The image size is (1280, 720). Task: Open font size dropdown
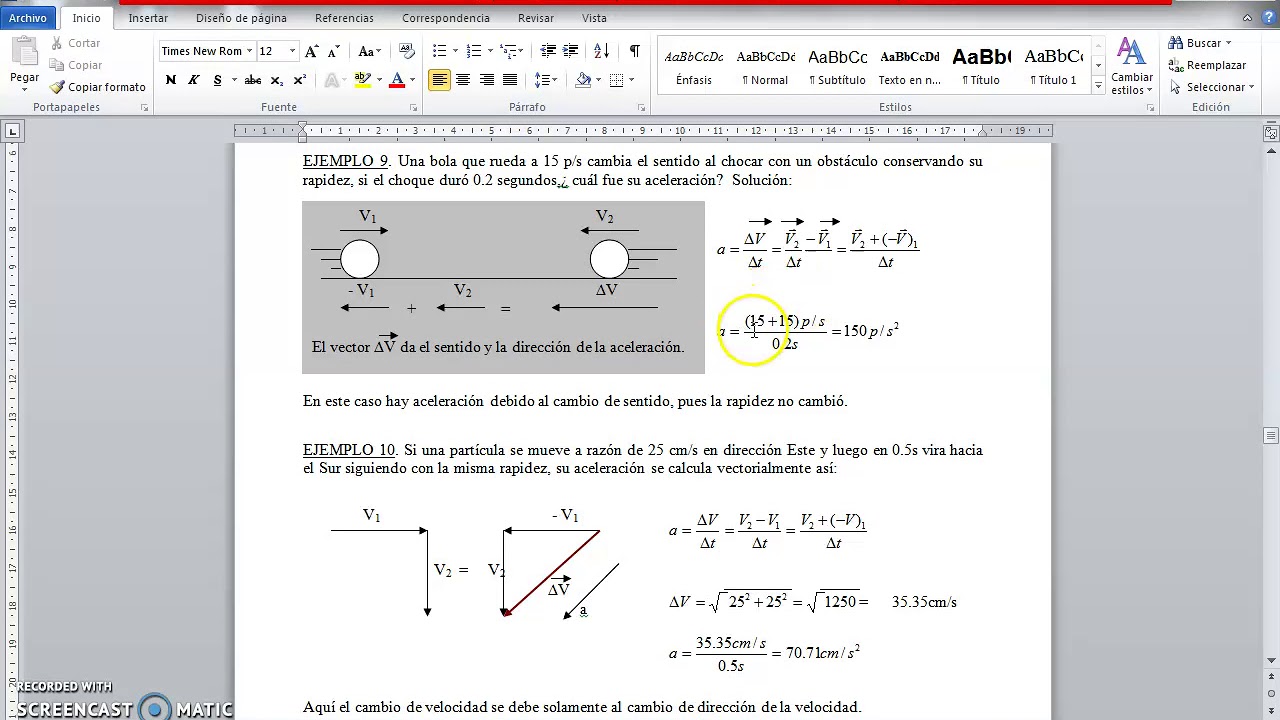click(292, 51)
